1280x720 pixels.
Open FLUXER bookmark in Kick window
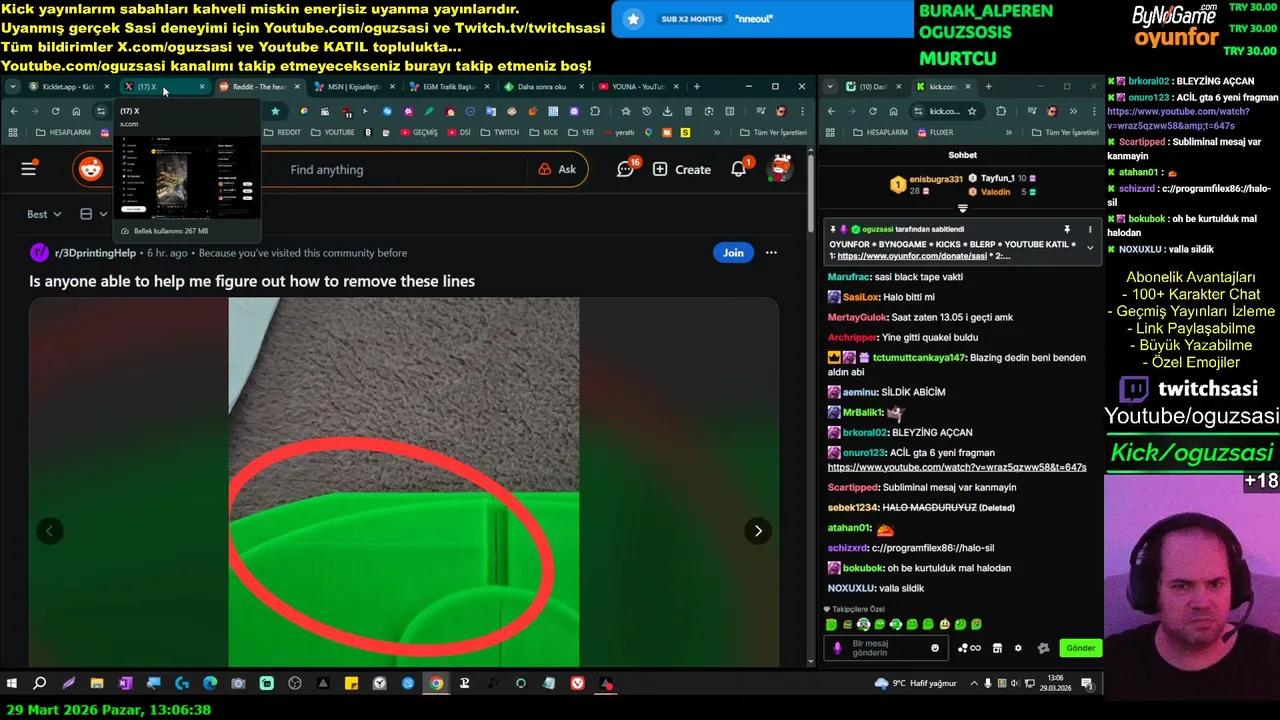coord(935,132)
